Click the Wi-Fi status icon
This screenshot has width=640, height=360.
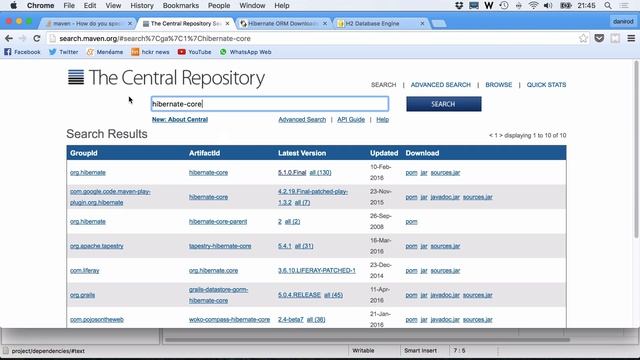click(533, 5)
